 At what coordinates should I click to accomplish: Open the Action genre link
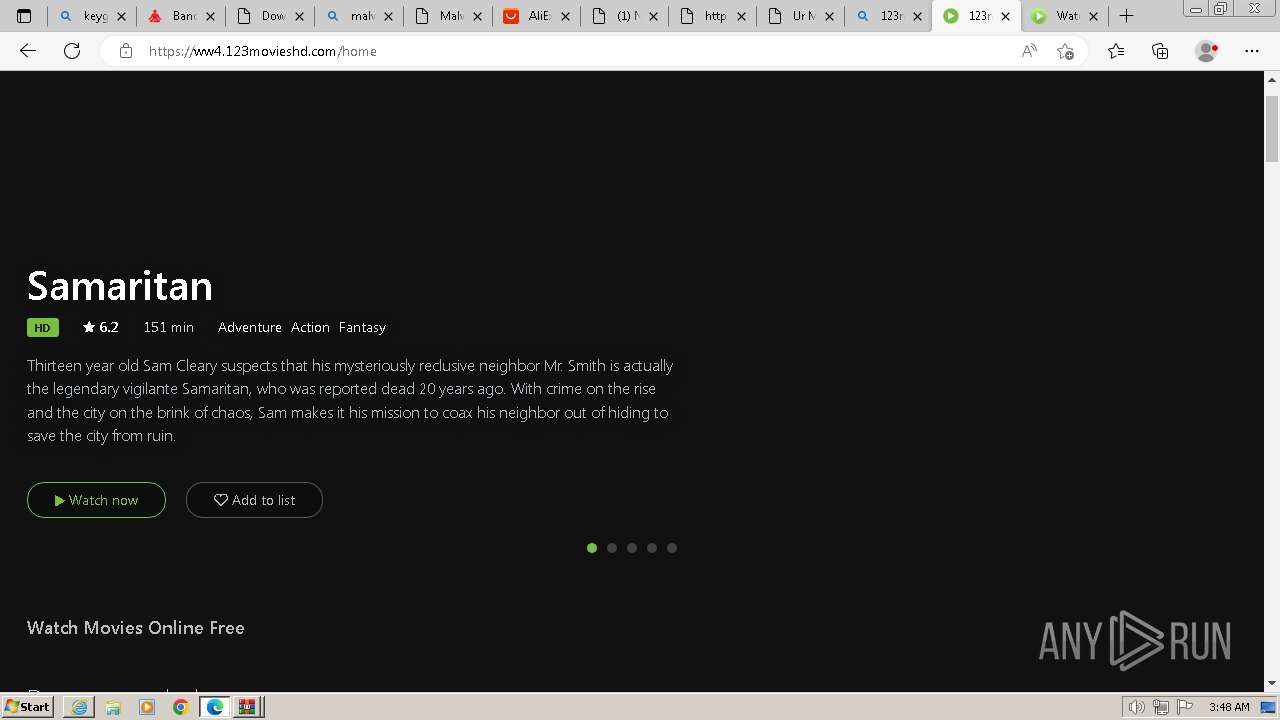pos(310,327)
